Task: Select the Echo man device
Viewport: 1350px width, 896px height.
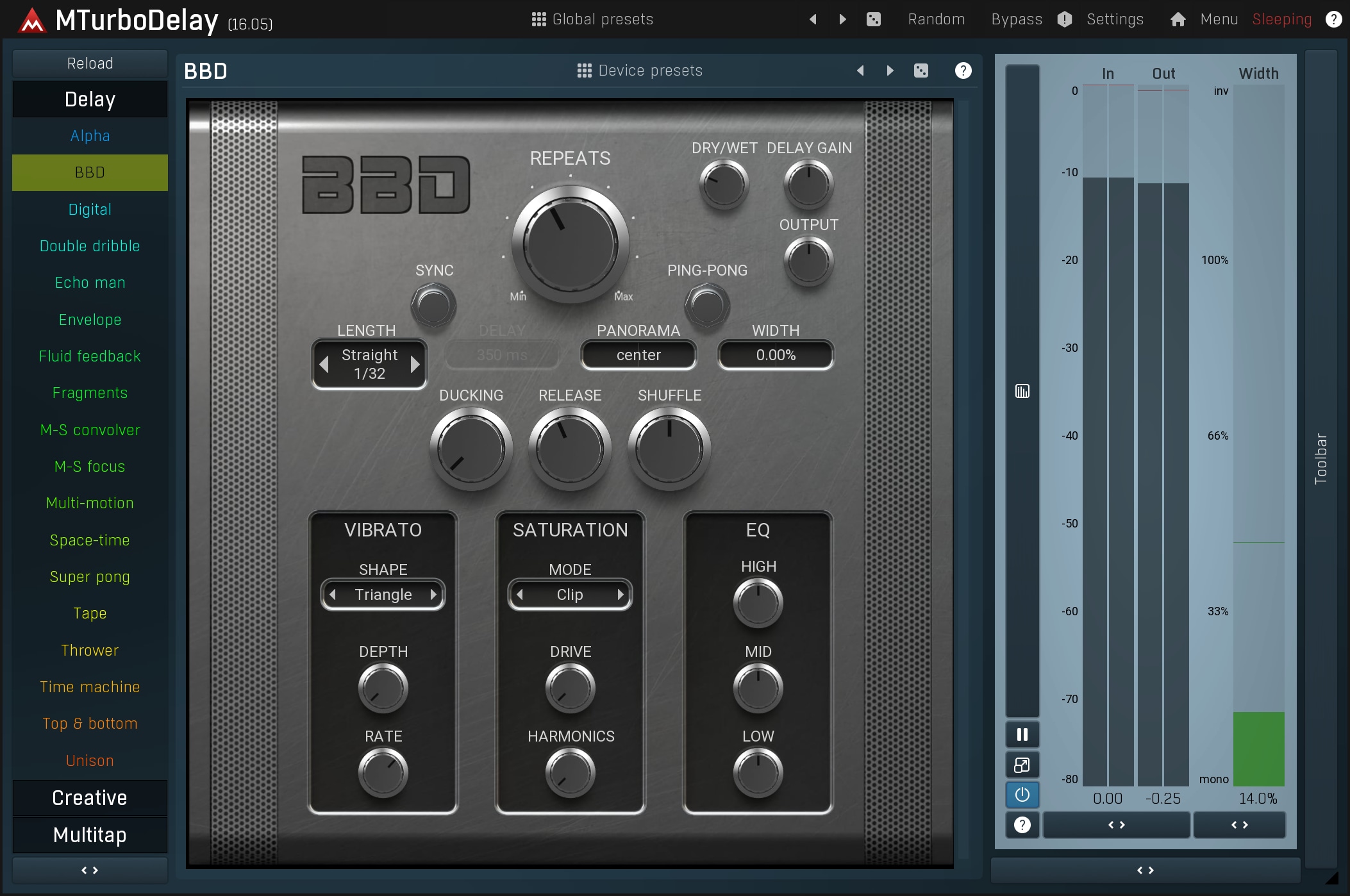Action: click(x=90, y=283)
